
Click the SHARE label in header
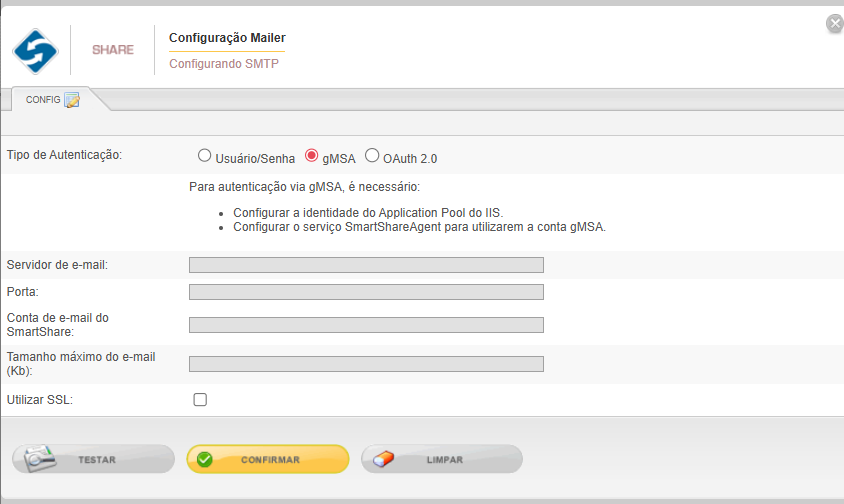pos(112,50)
